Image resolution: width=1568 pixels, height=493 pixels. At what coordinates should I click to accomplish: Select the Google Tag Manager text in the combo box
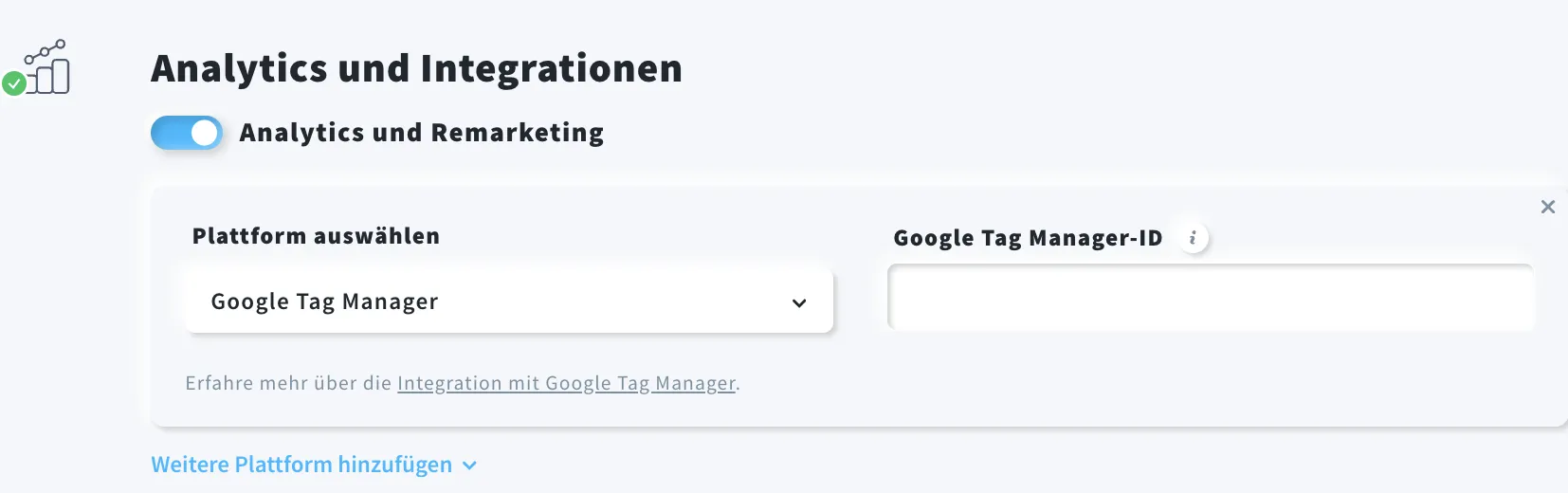point(324,301)
